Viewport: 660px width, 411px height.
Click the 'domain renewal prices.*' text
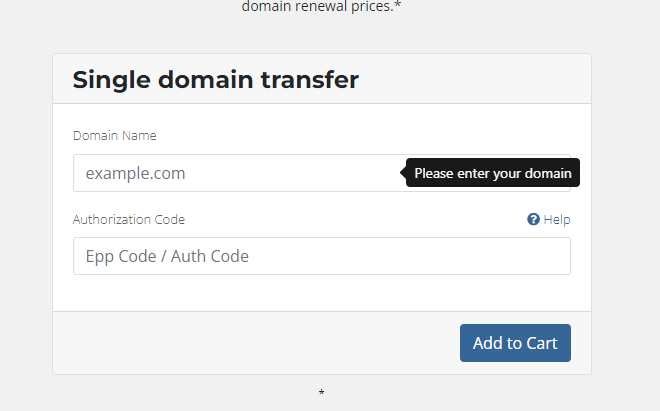point(321,6)
